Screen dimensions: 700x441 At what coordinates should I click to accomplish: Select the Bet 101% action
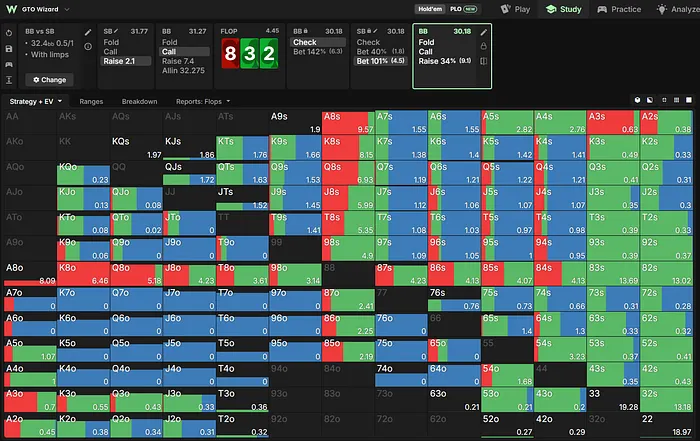click(381, 61)
